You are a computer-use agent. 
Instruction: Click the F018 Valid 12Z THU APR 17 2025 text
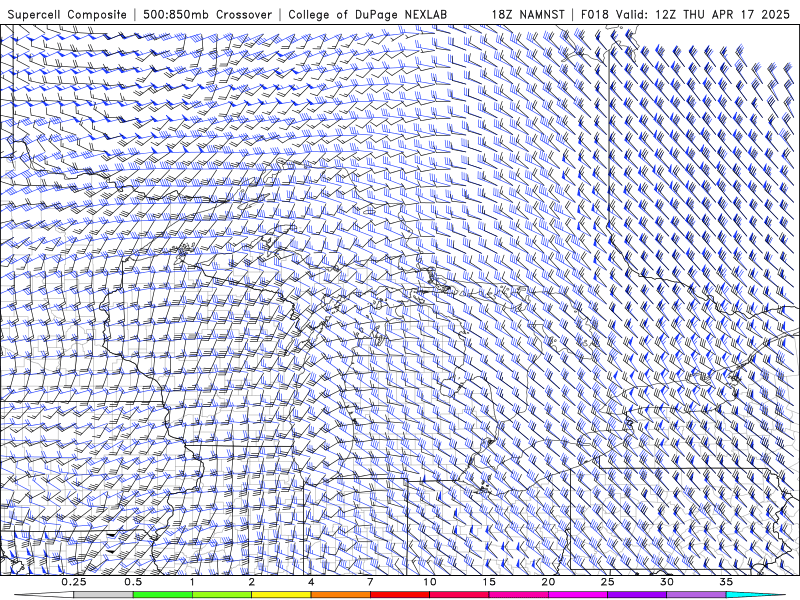tap(685, 14)
